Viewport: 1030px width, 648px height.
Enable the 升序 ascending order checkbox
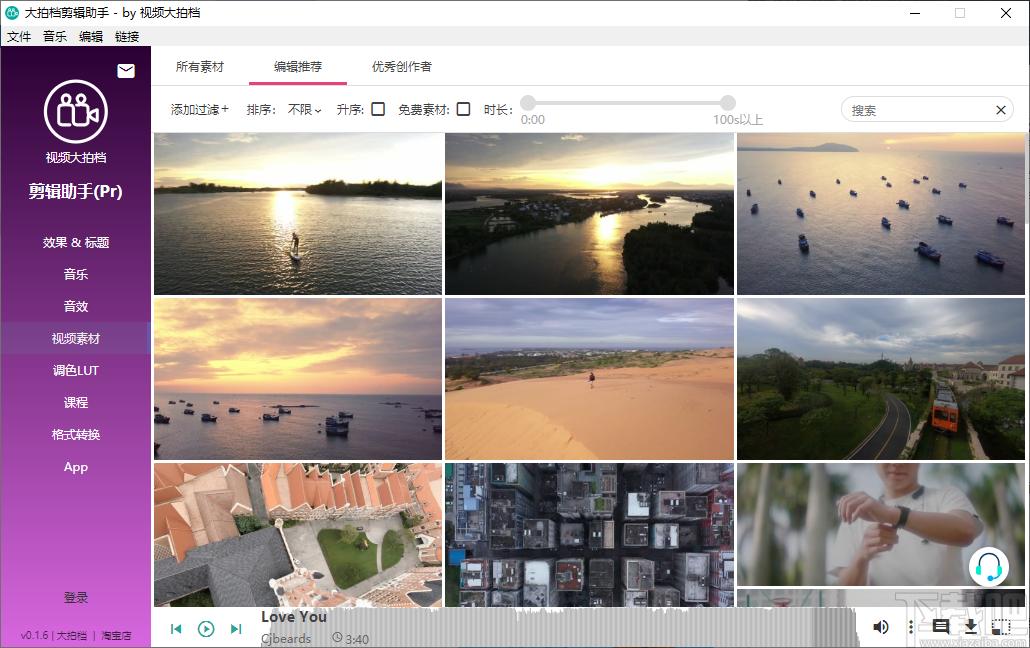378,109
